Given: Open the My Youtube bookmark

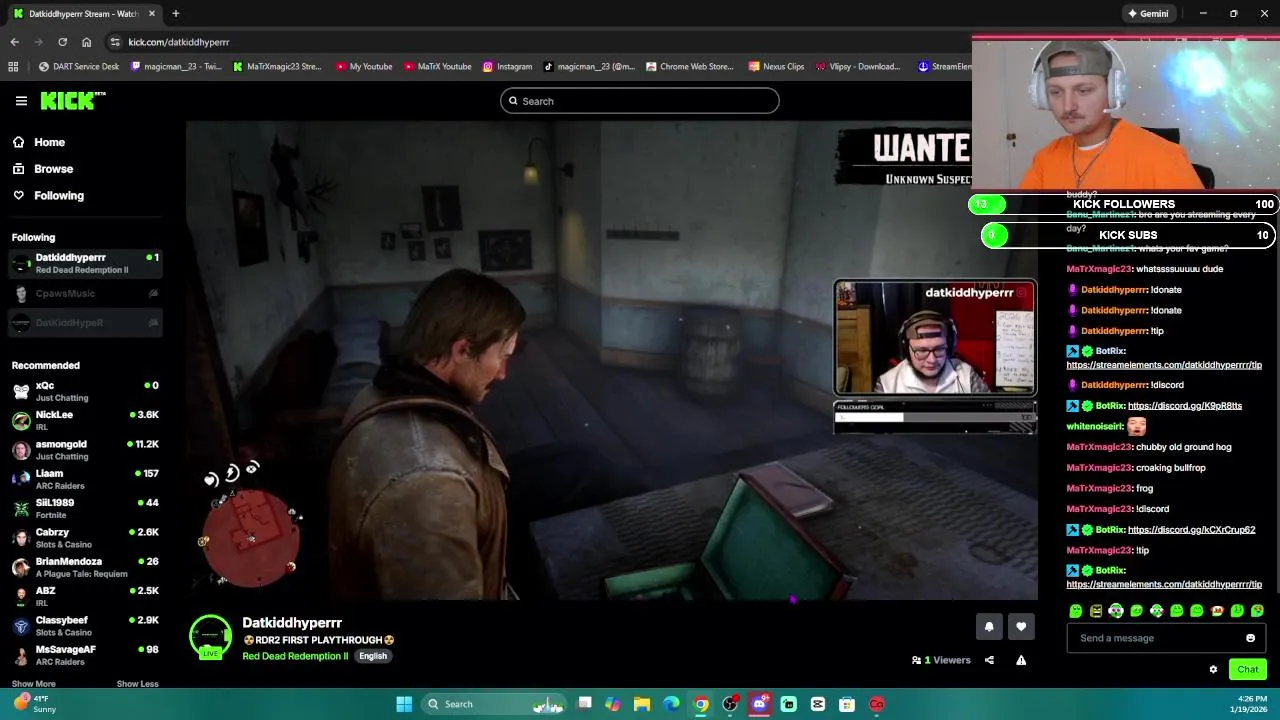Looking at the screenshot, I should (x=364, y=67).
